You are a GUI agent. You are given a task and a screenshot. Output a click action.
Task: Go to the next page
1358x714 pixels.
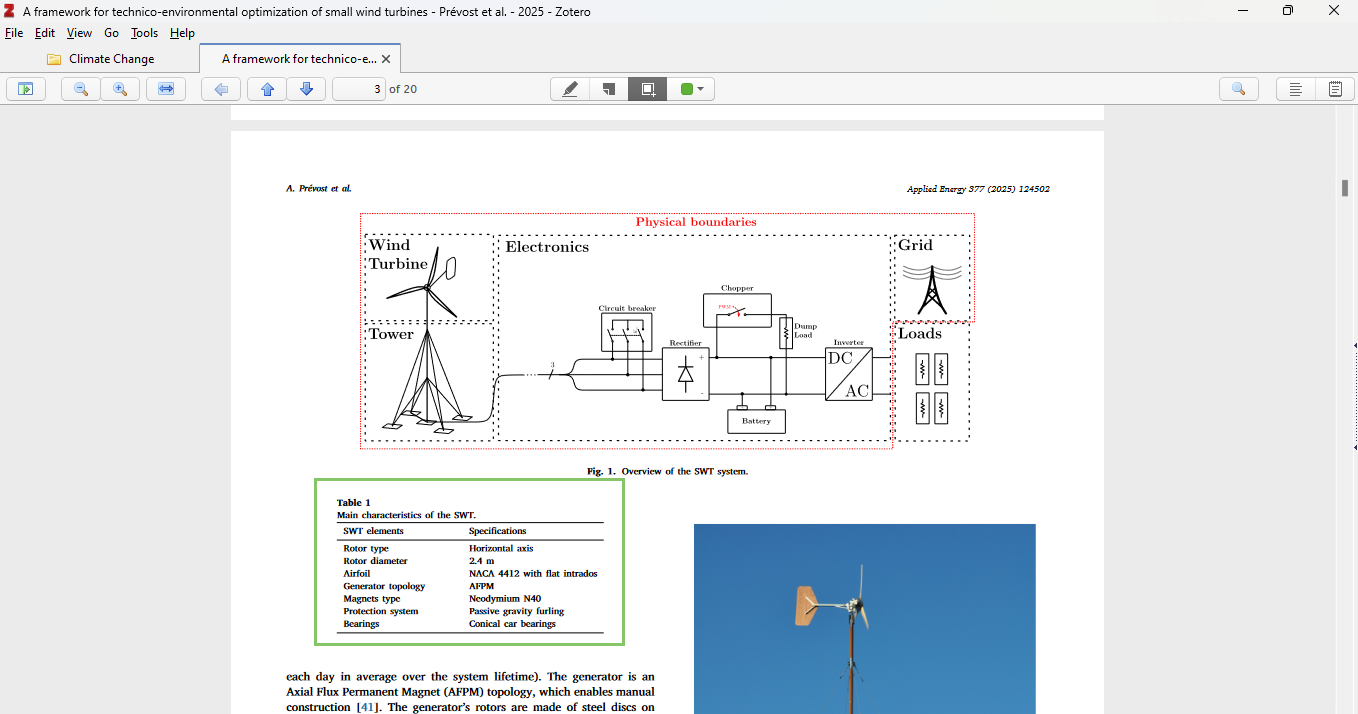click(x=306, y=89)
